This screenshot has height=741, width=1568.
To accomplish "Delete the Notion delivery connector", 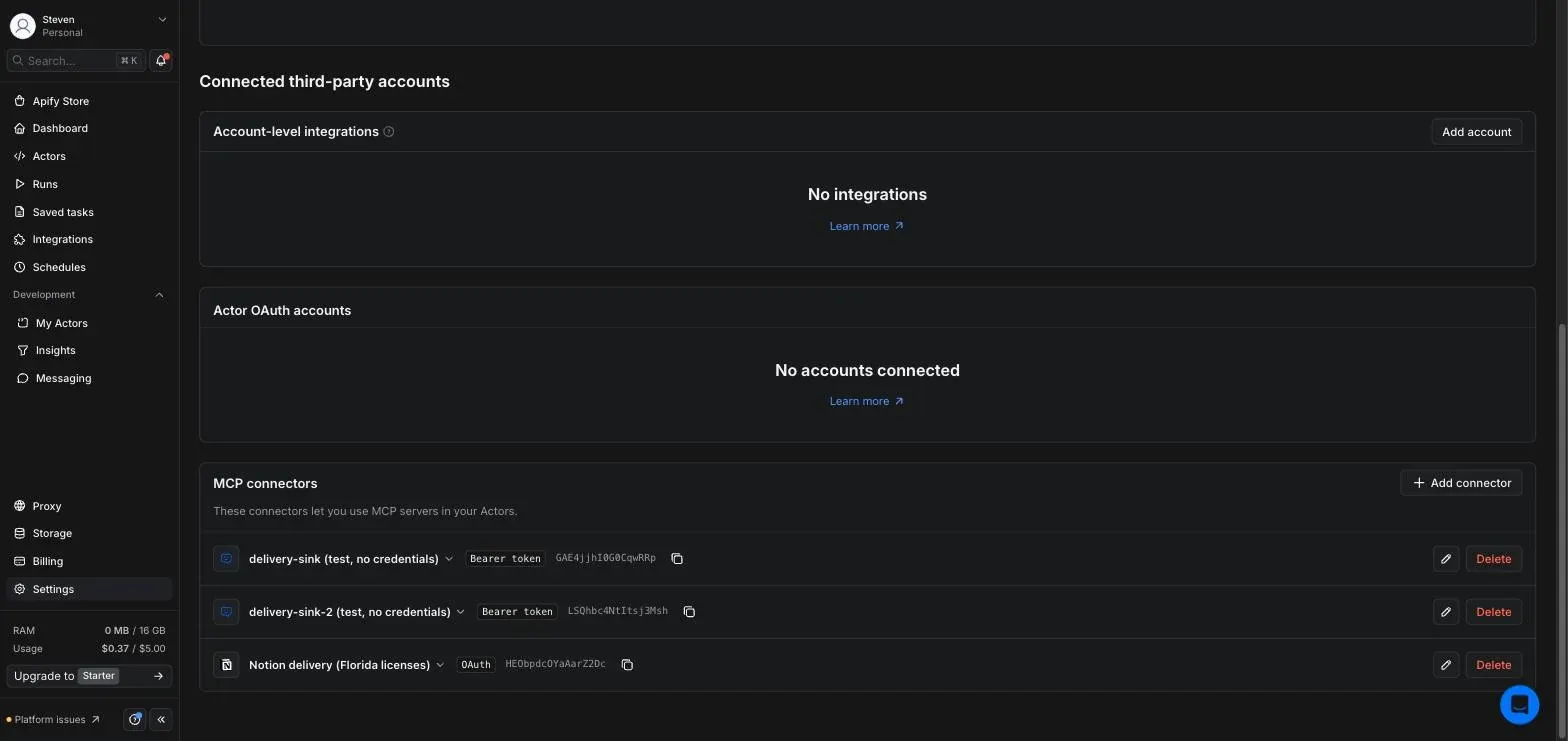I will click(x=1493, y=665).
